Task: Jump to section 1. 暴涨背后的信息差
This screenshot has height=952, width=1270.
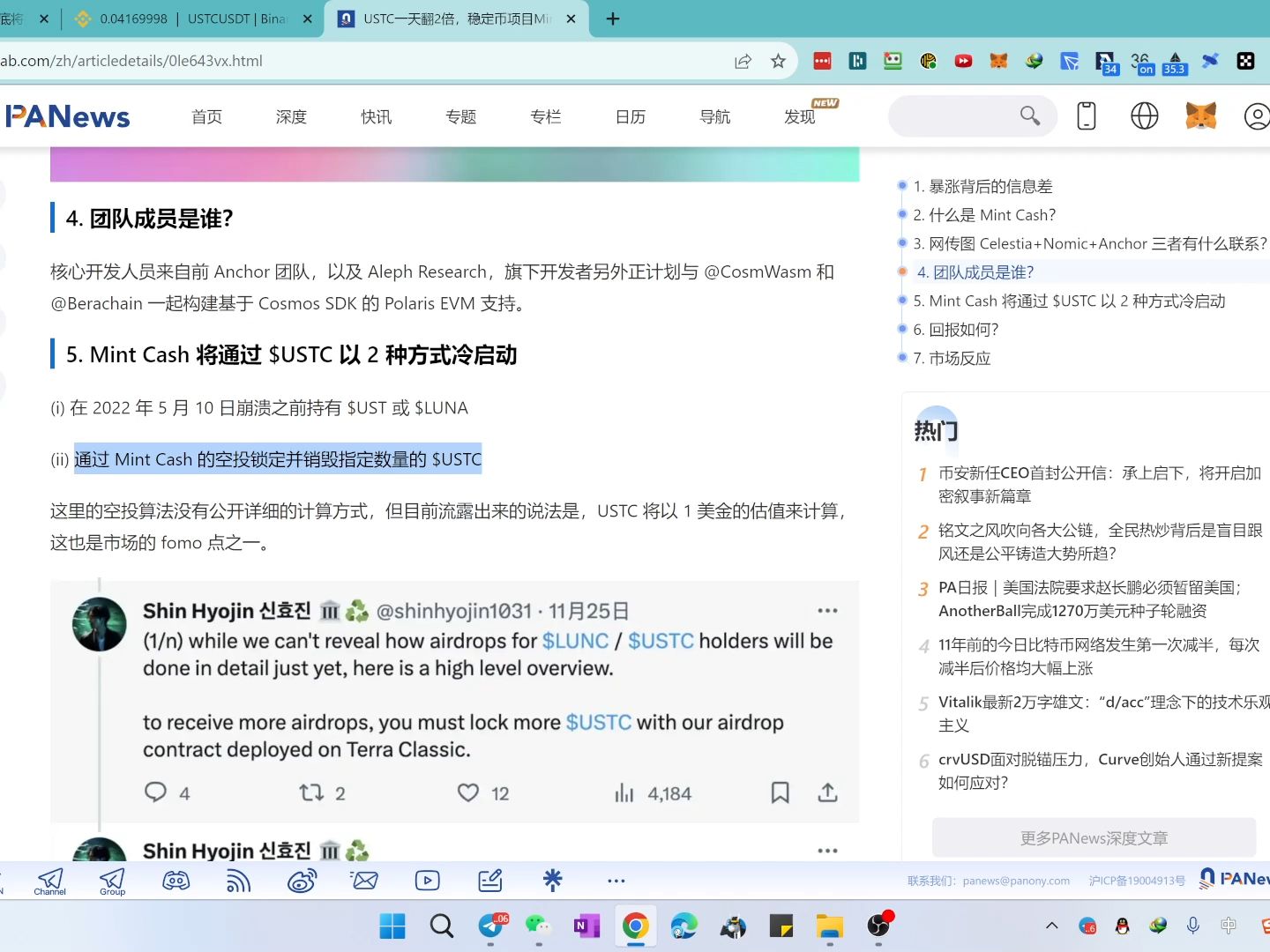Action: (x=982, y=186)
